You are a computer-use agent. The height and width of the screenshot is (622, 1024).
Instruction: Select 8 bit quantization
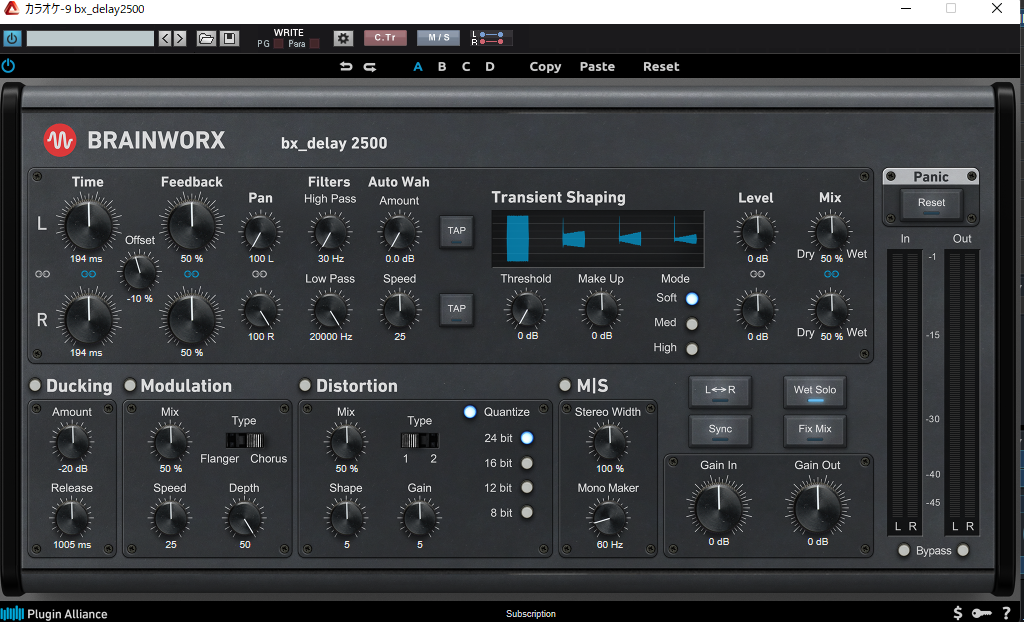coord(526,512)
